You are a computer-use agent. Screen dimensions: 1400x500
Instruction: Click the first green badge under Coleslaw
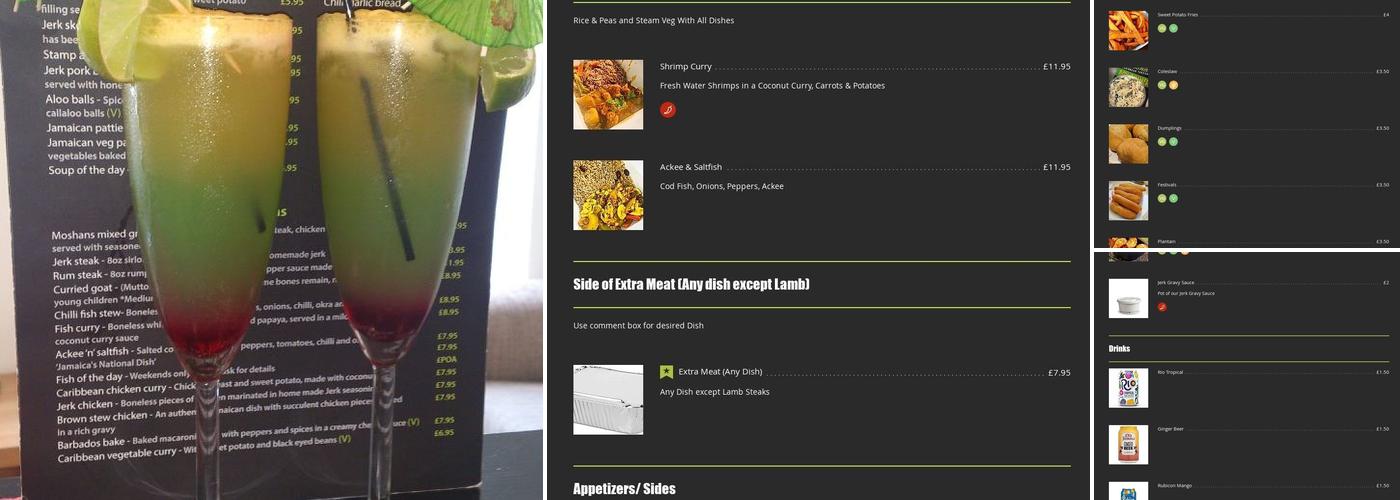(1162, 85)
